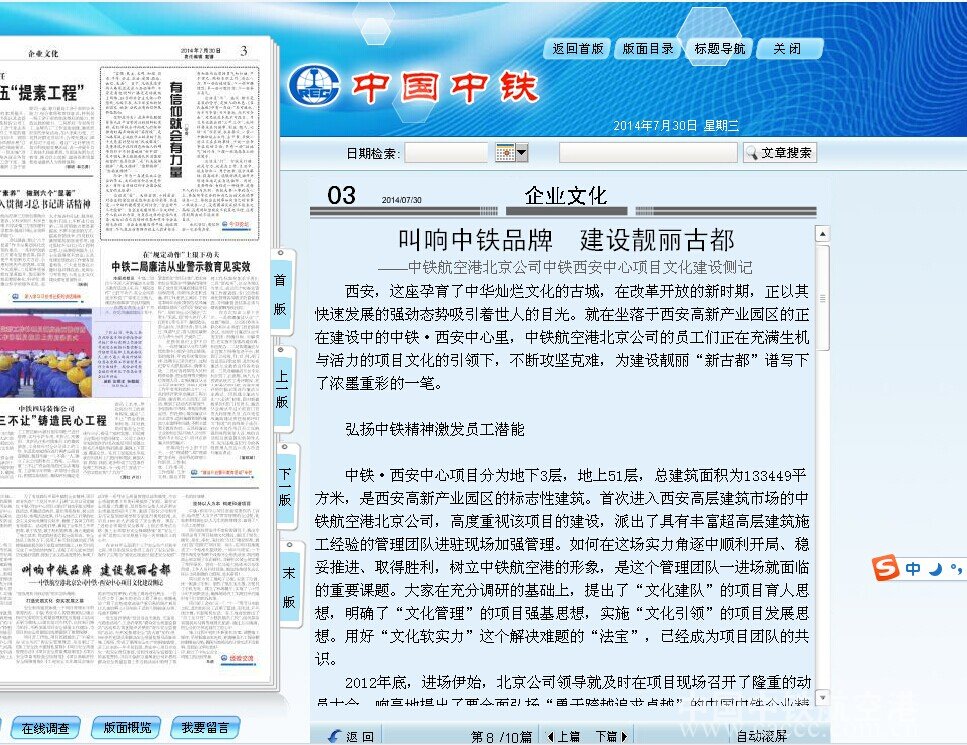967x745 pixels.
Task: Click the 返回 back arrow link
Action: coord(350,736)
